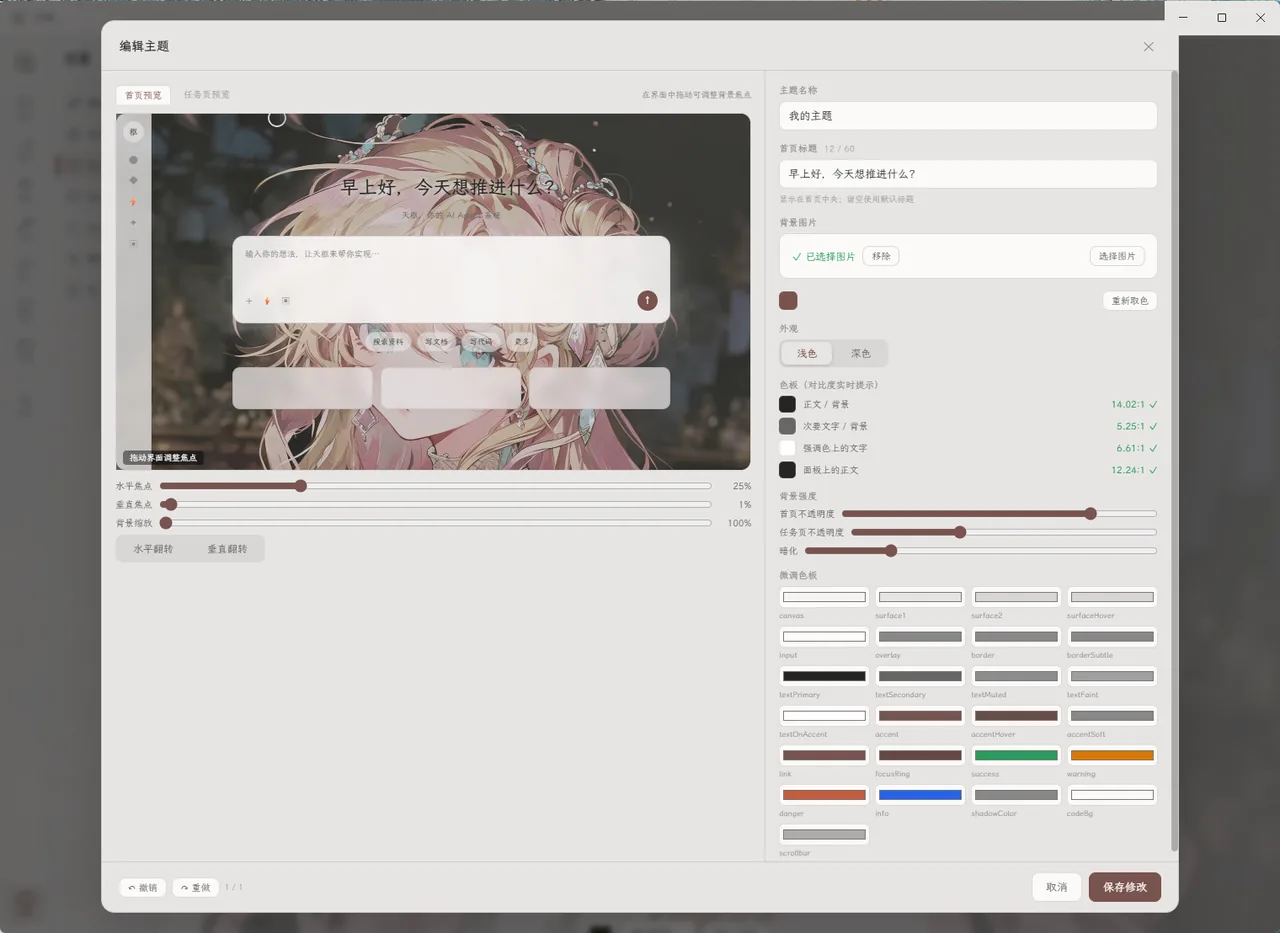Screen dimensions: 1280x933
Task: Click the send arrow button in the preview
Action: [647, 300]
